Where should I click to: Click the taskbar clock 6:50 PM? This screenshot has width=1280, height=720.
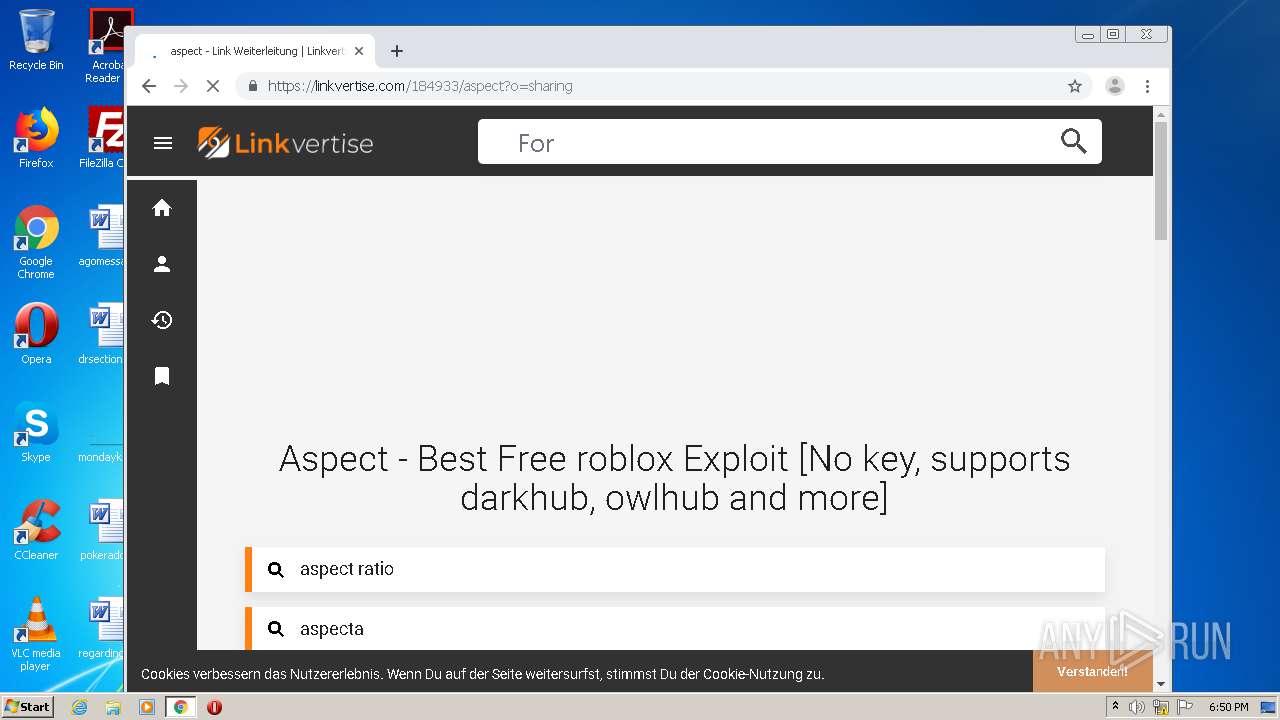(1229, 707)
